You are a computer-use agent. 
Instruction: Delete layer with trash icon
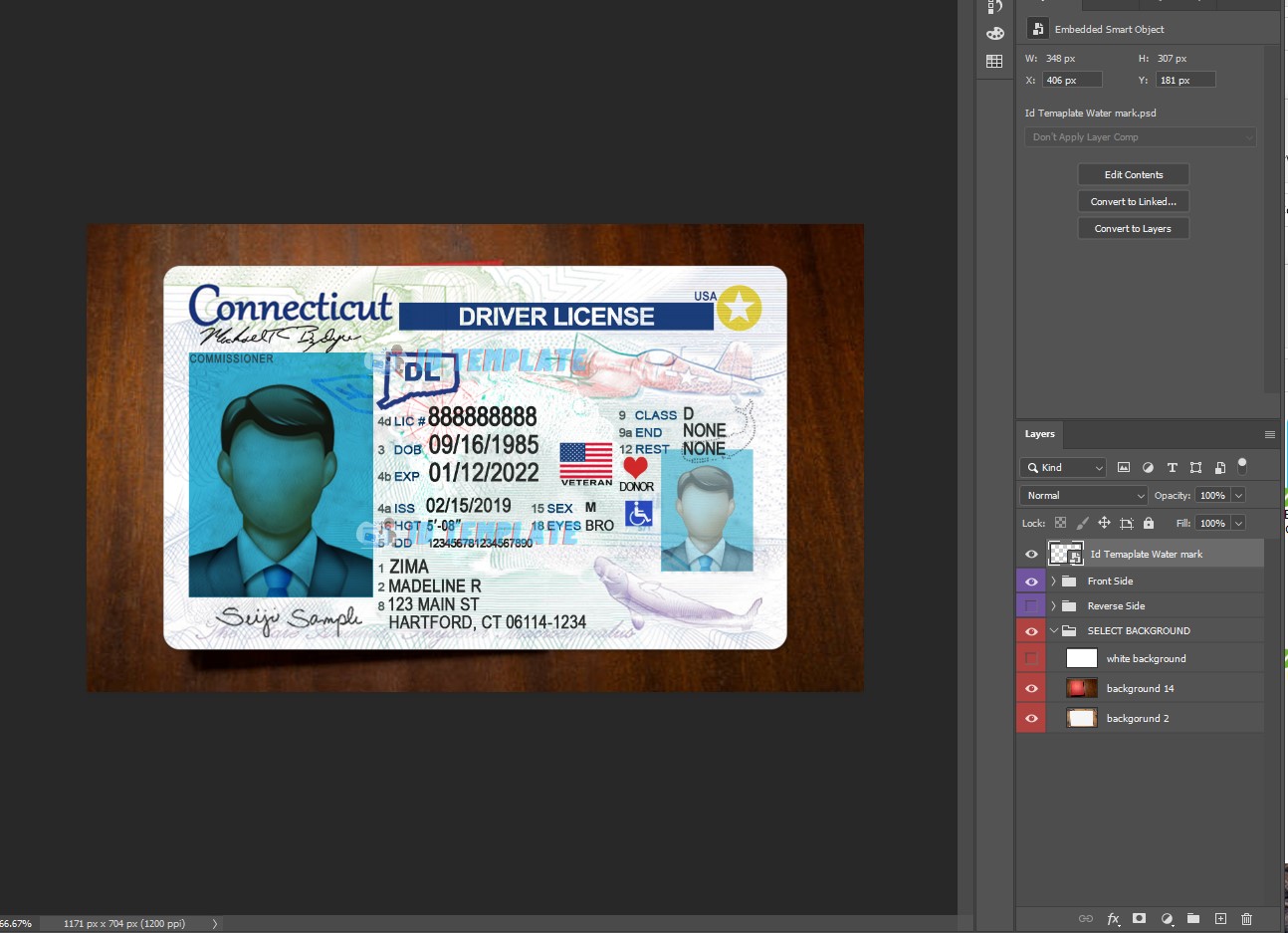pyautogui.click(x=1246, y=919)
